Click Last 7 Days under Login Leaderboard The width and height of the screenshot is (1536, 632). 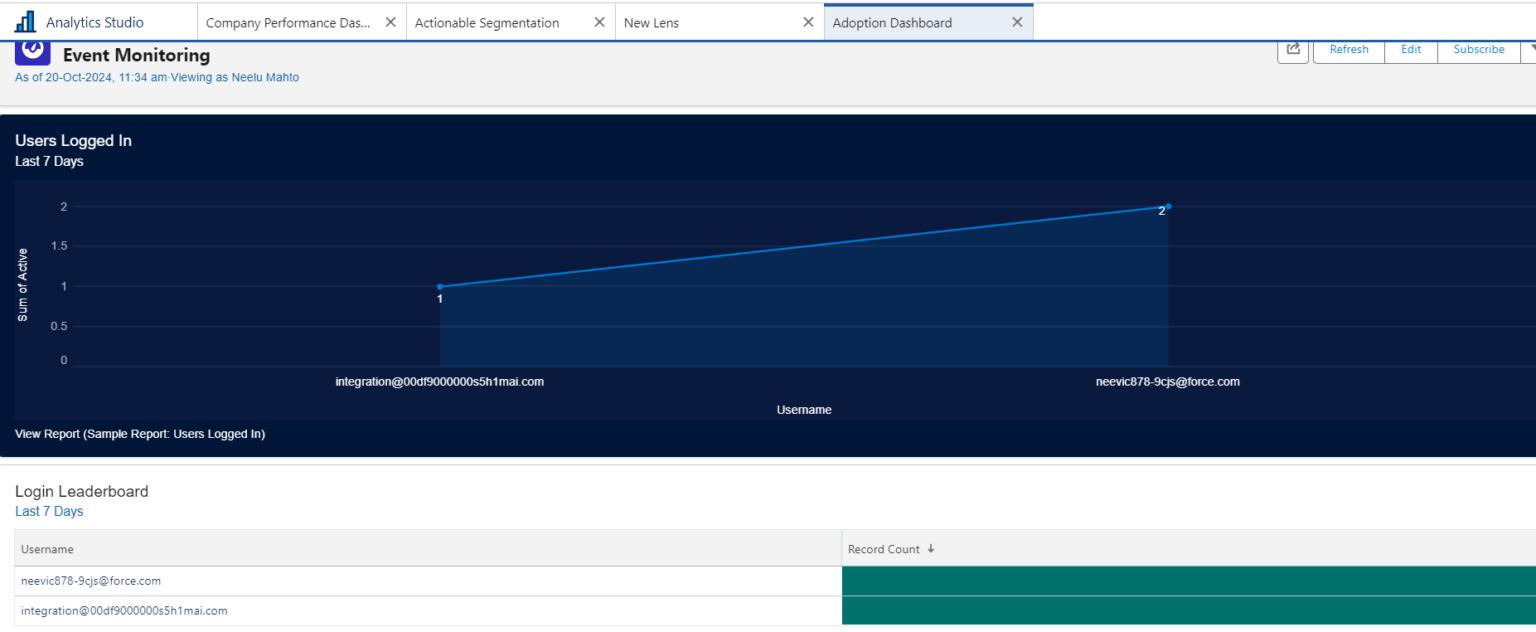click(49, 511)
